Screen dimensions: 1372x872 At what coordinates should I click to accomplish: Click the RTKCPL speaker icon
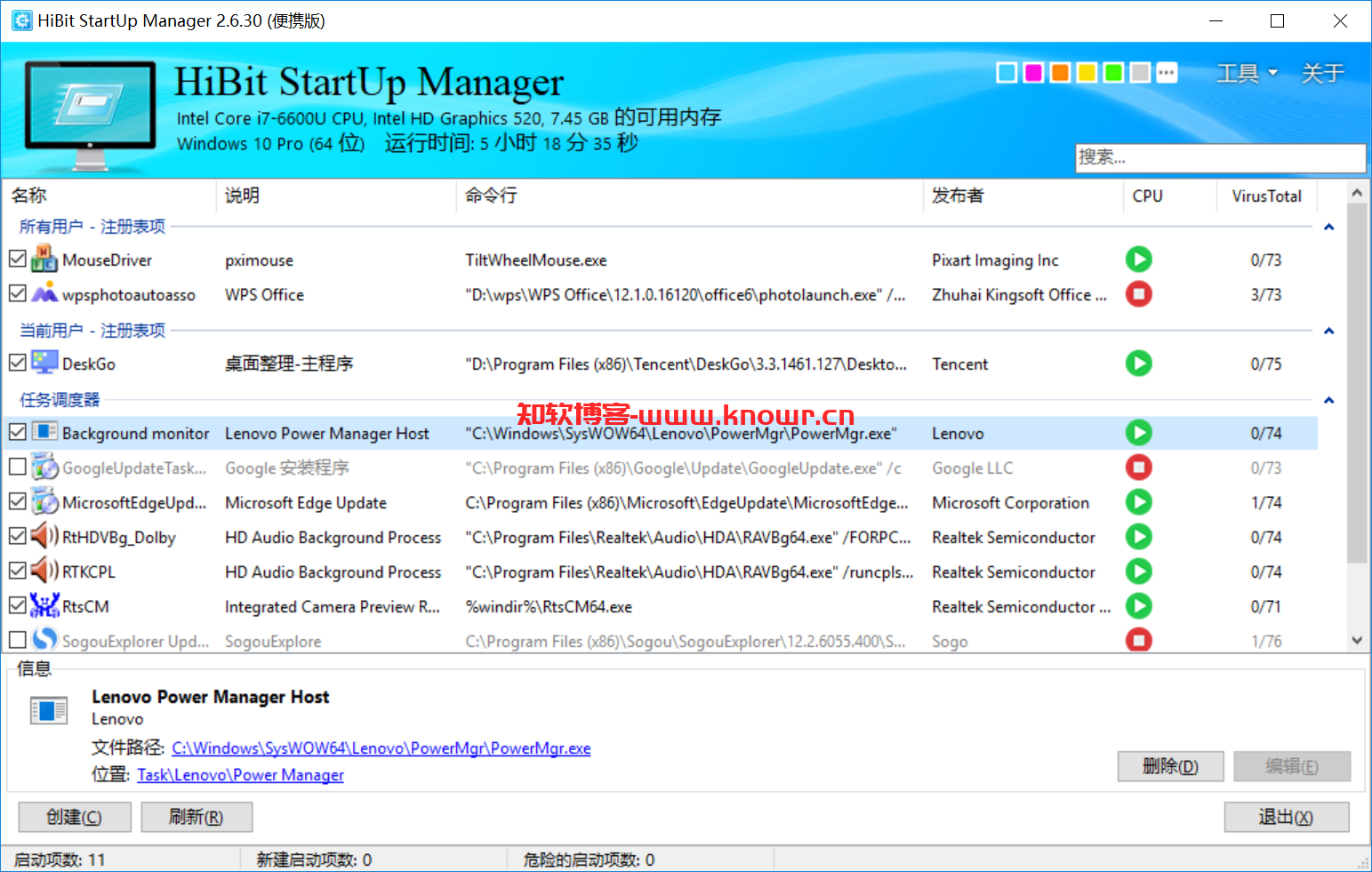[x=44, y=571]
